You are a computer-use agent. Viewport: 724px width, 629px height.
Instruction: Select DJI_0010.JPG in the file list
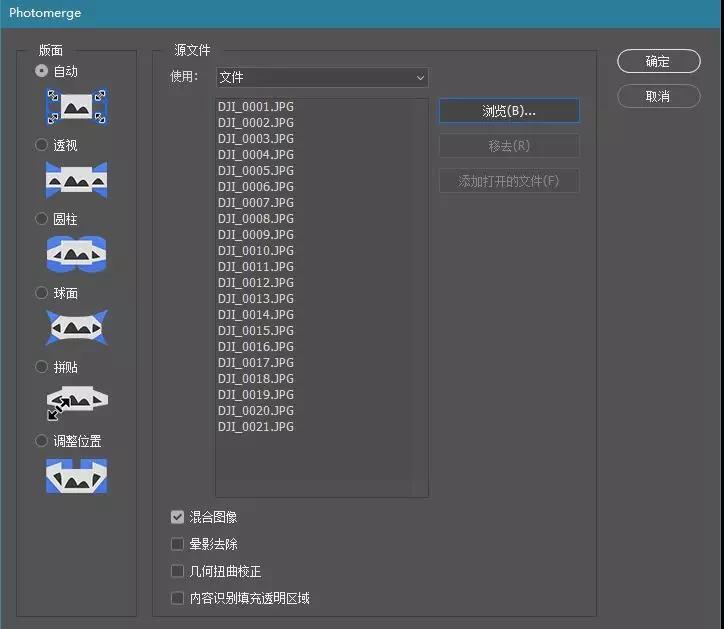click(256, 251)
